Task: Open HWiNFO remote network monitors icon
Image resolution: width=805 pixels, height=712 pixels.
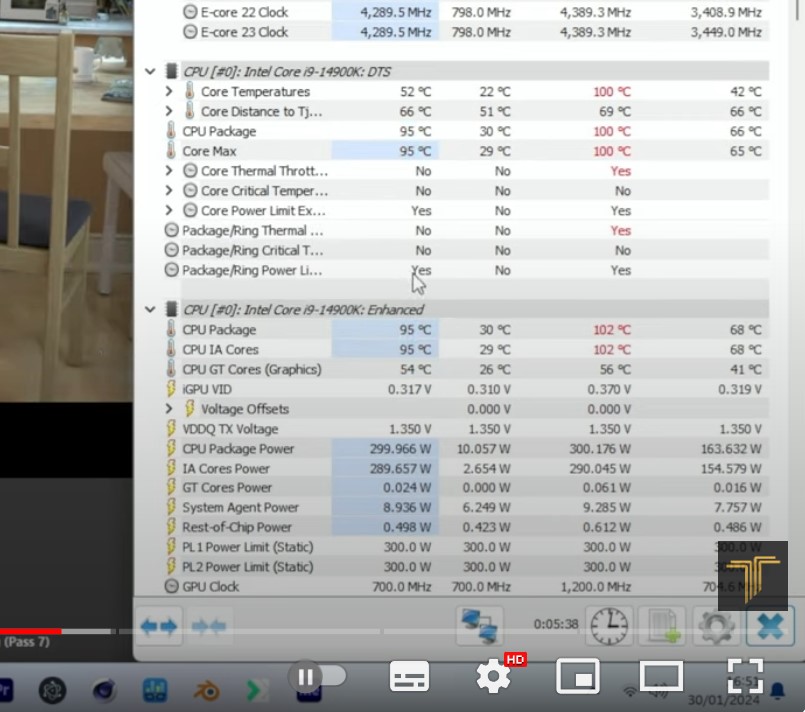Action: tap(479, 626)
